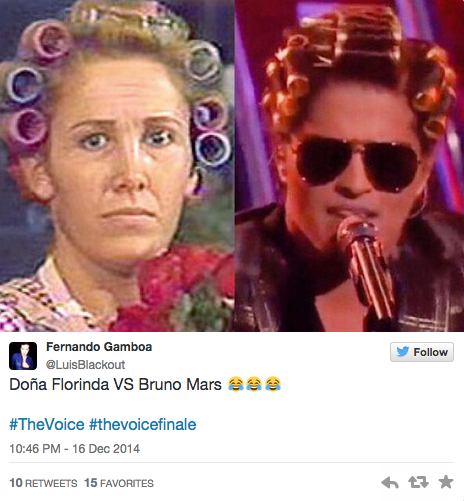This screenshot has width=464, height=501.
Task: Open the #TheVoice hashtag
Action: pos(47,425)
